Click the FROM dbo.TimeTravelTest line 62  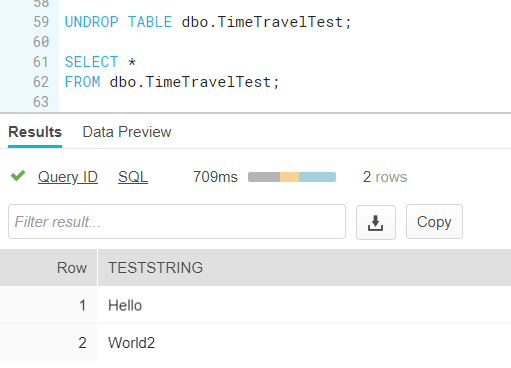tap(172, 82)
